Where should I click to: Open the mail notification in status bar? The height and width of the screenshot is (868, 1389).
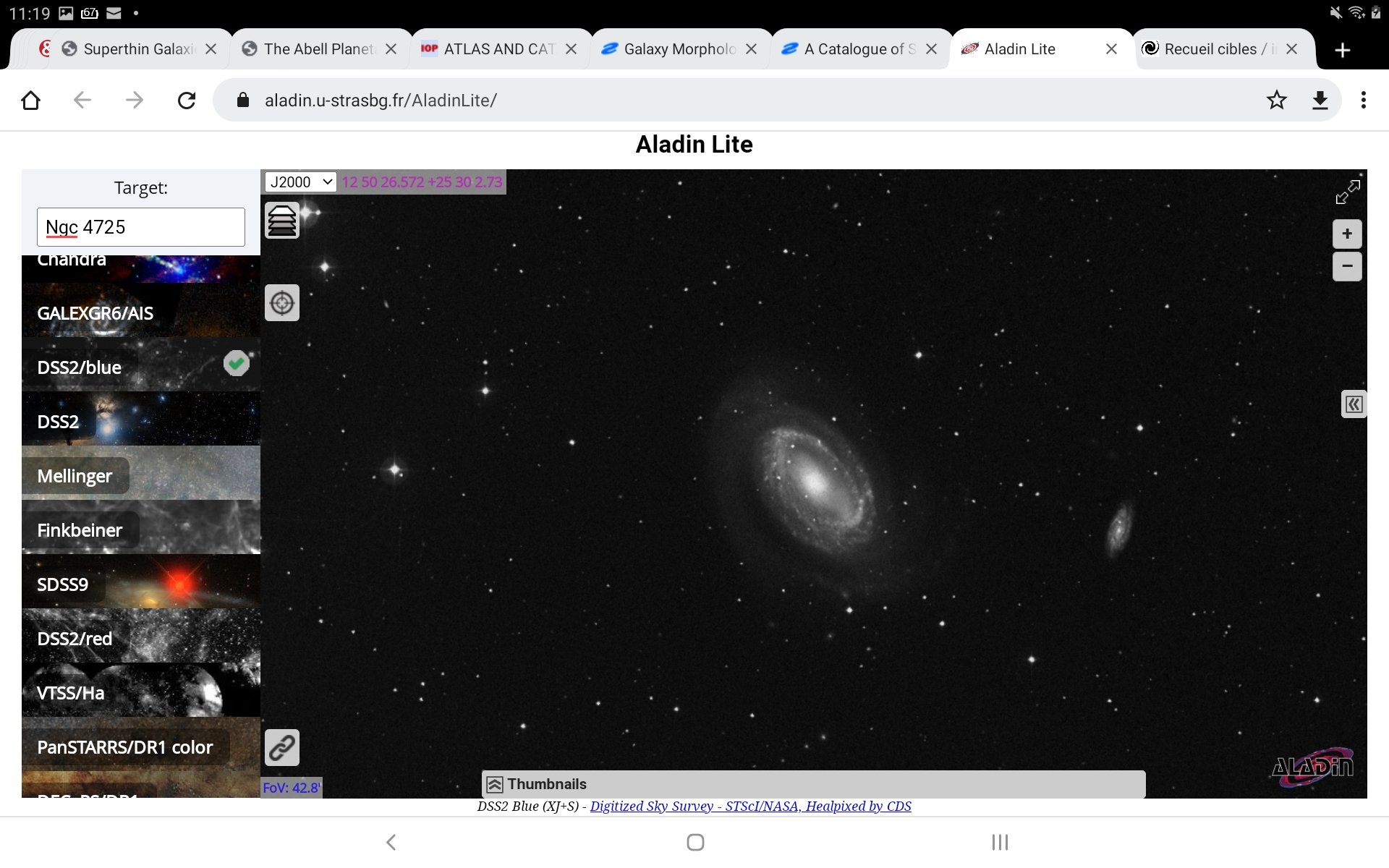(x=114, y=13)
